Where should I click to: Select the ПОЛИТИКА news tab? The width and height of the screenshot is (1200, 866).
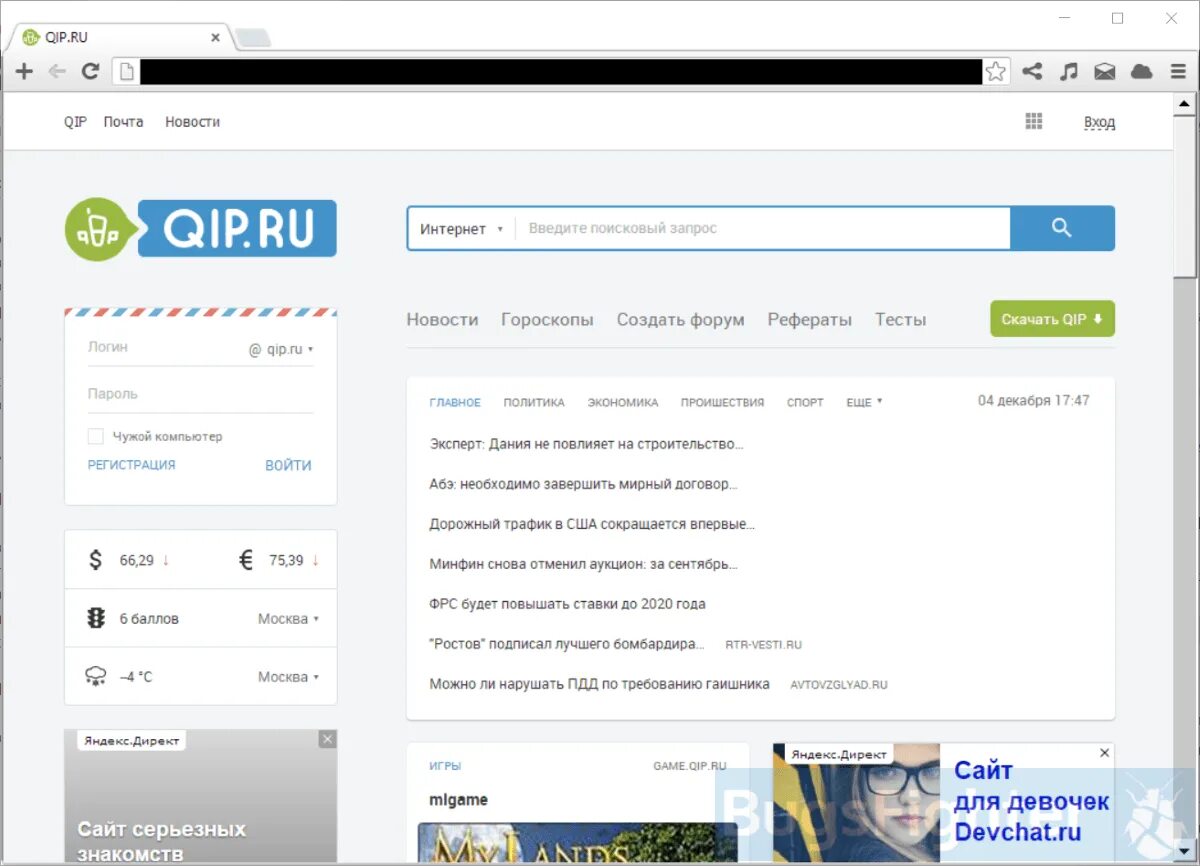534,402
